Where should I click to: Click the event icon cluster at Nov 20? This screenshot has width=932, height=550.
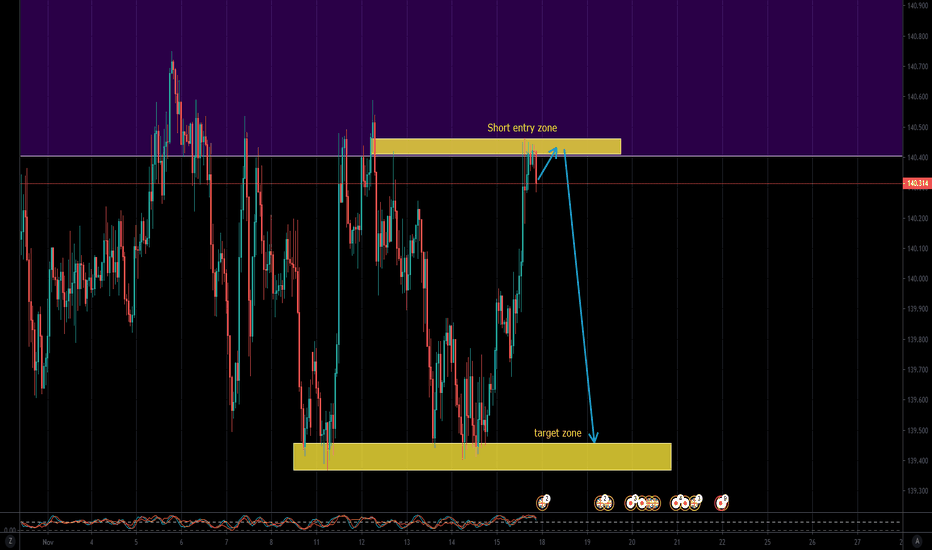click(644, 502)
